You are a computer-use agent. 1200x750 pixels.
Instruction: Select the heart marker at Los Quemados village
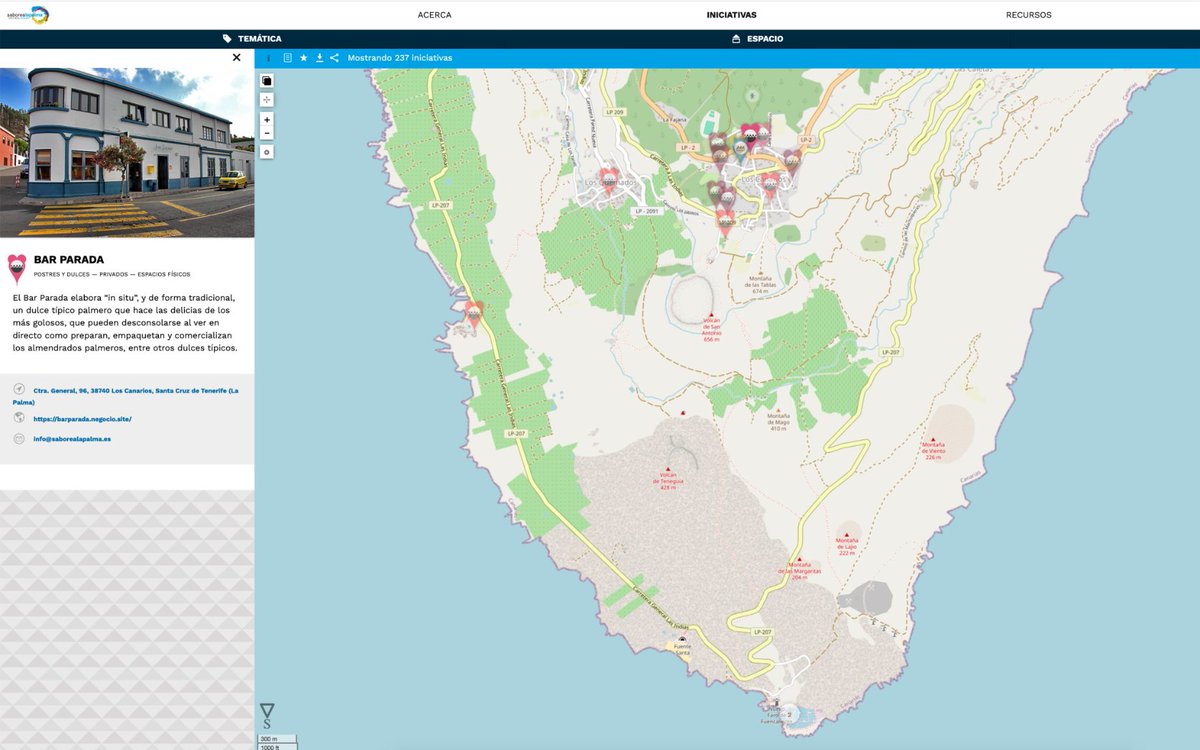[x=609, y=180]
